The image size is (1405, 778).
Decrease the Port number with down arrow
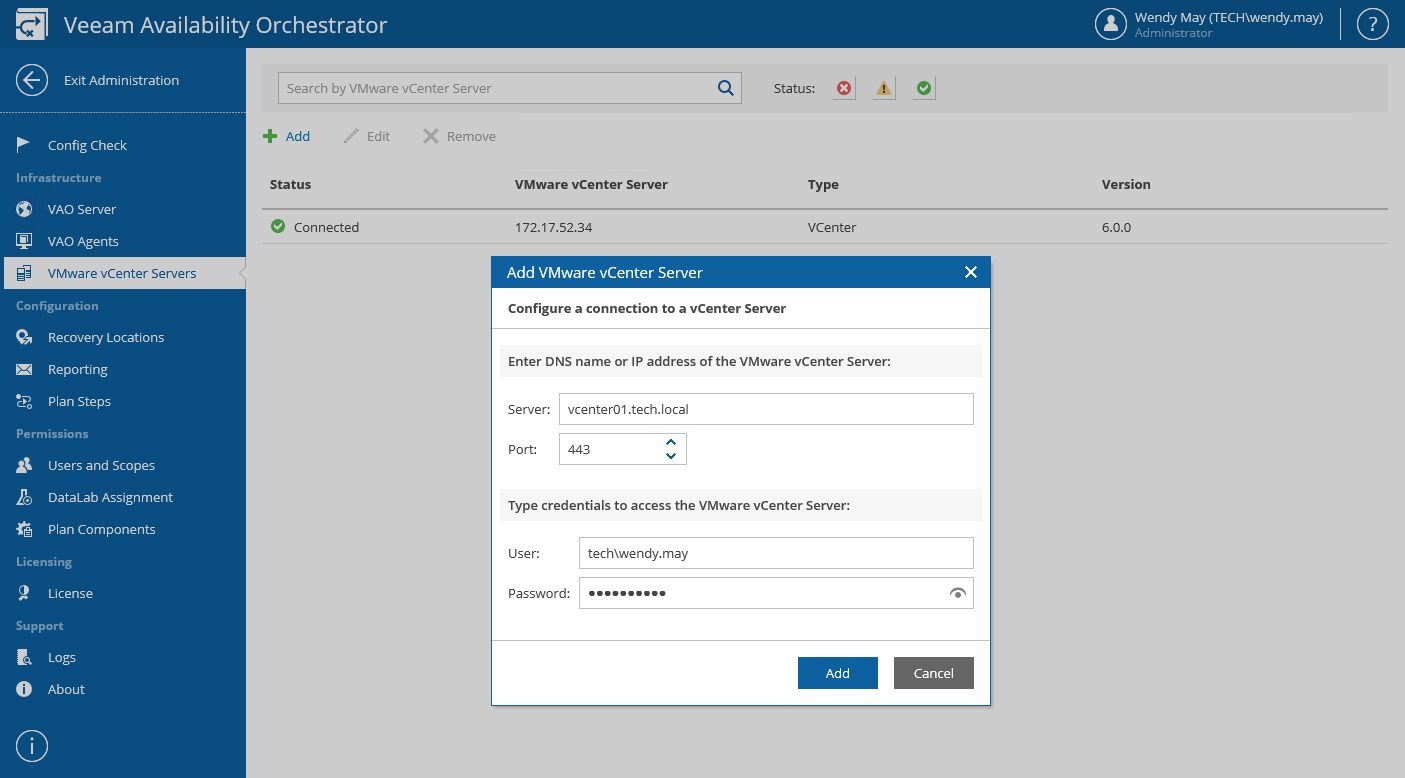(x=671, y=456)
